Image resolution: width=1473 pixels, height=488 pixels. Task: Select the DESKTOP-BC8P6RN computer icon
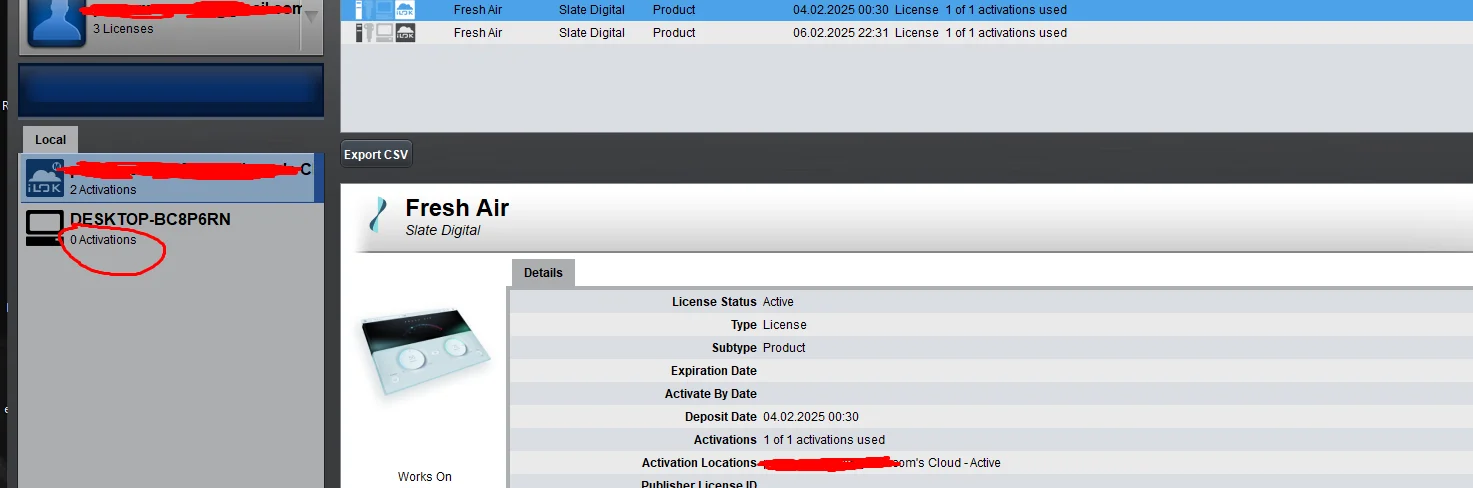44,229
